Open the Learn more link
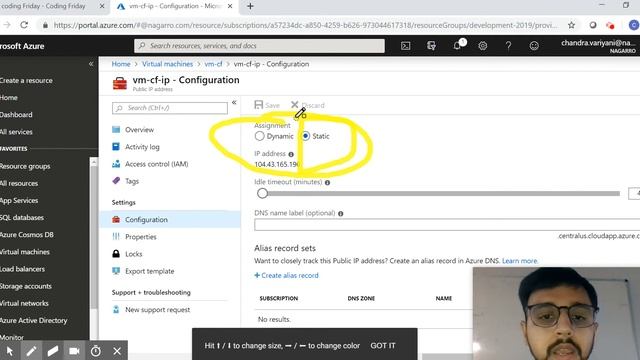640x360 pixels. coord(520,261)
